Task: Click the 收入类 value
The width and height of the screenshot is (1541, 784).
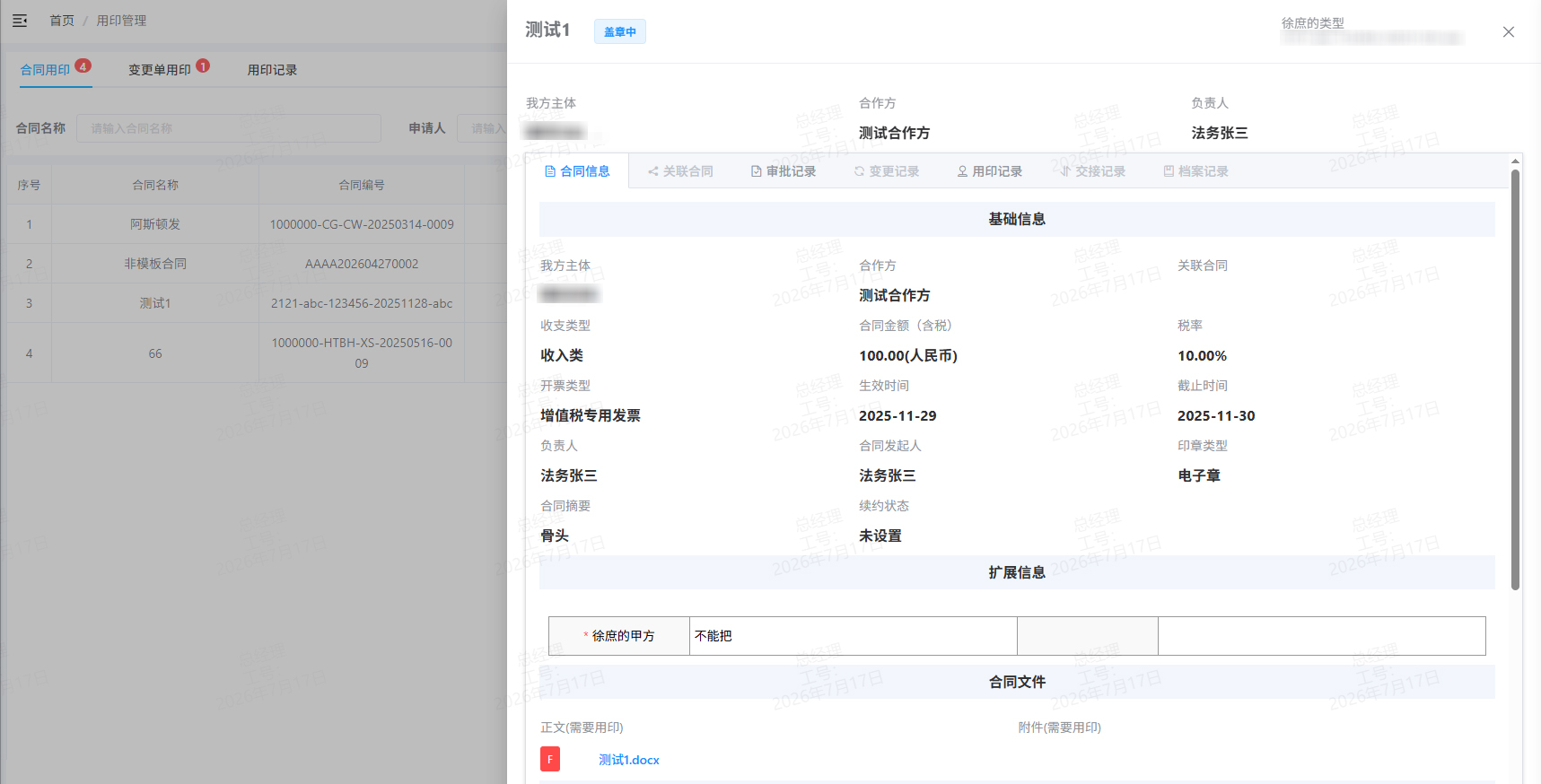Action: coord(562,355)
